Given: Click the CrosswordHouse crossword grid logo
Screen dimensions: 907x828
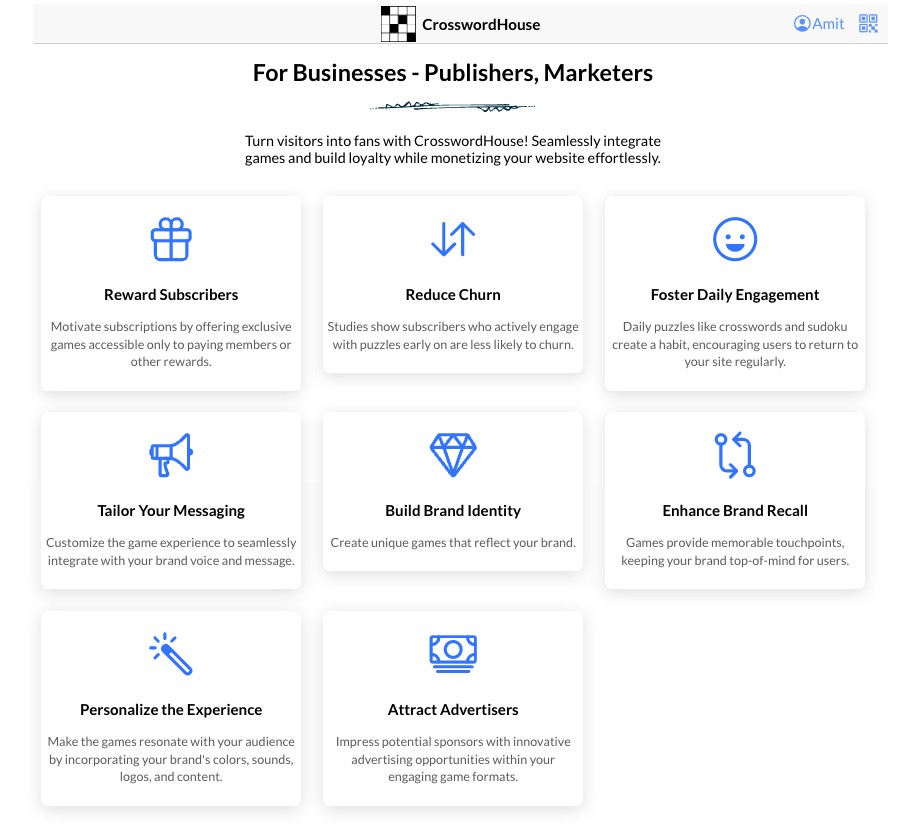Looking at the screenshot, I should click(x=398, y=24).
